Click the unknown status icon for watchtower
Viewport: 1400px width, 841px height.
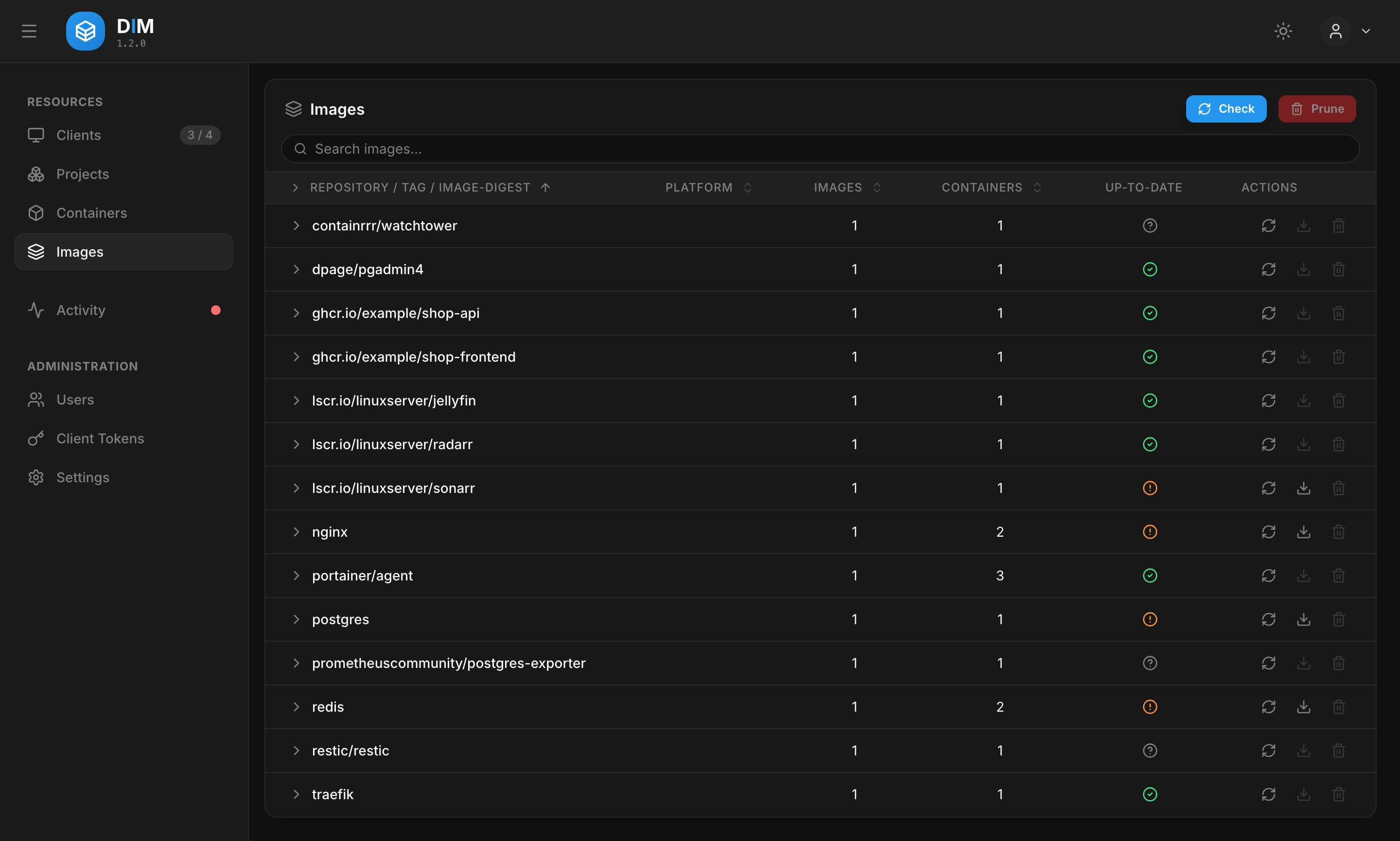1150,226
